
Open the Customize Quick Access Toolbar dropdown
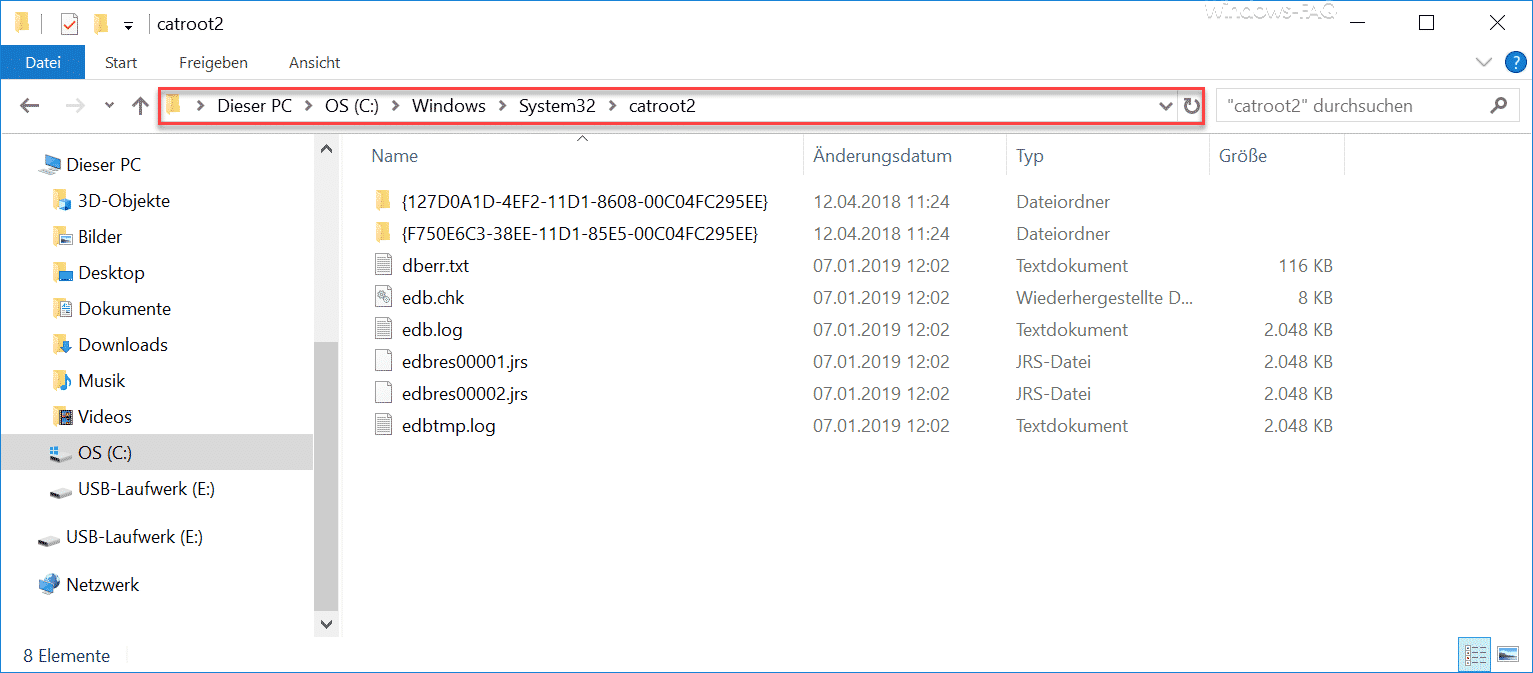(128, 24)
